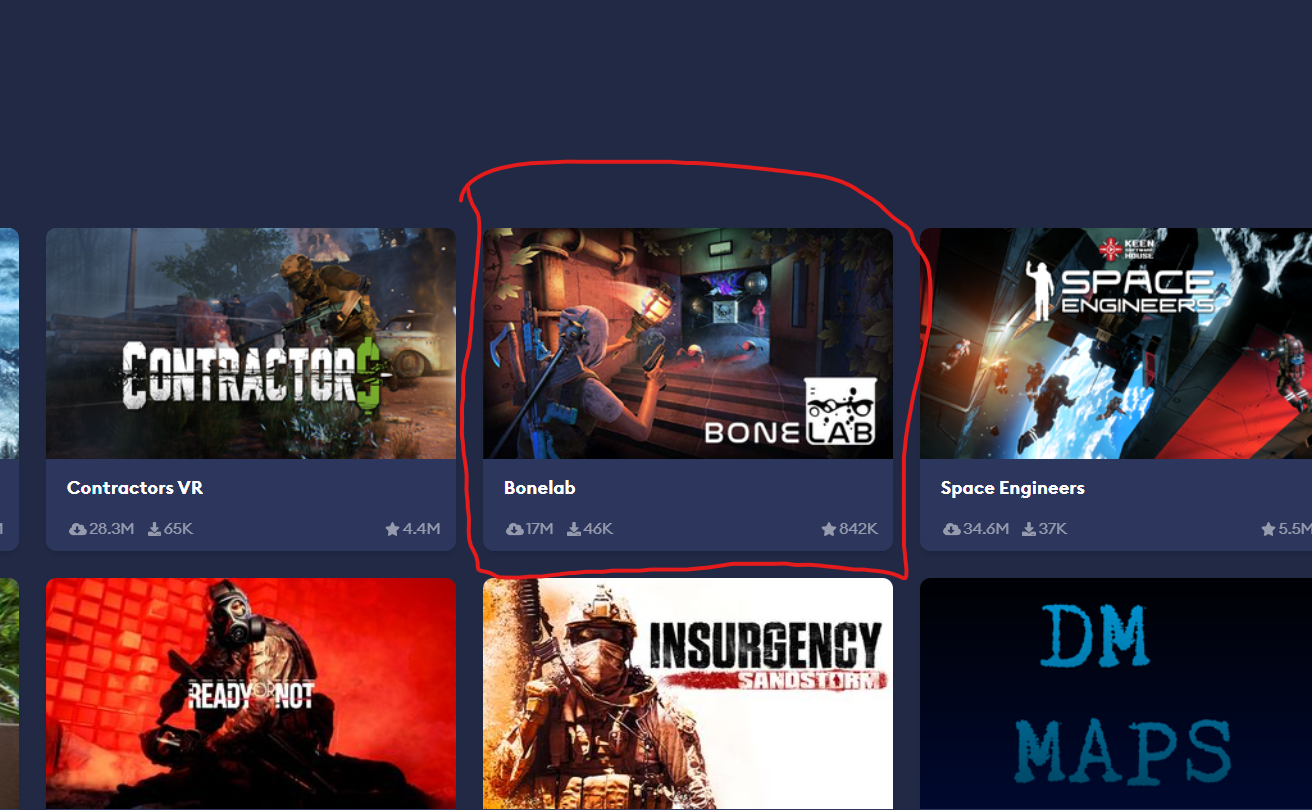Click the 46K count on Bonelab
The width and height of the screenshot is (1312, 810).
pos(598,529)
